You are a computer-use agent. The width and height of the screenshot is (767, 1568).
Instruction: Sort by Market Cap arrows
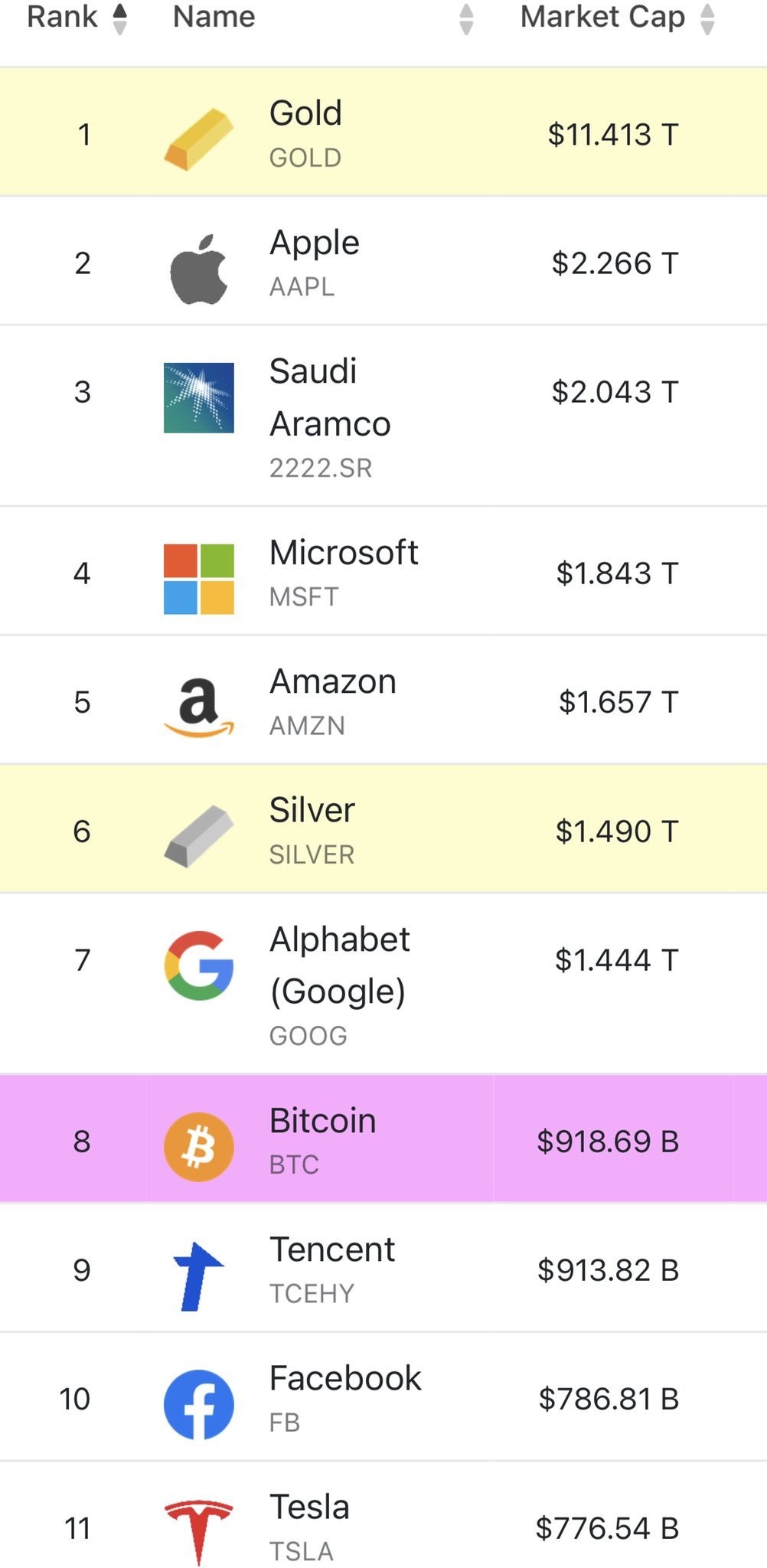pyautogui.click(x=707, y=18)
